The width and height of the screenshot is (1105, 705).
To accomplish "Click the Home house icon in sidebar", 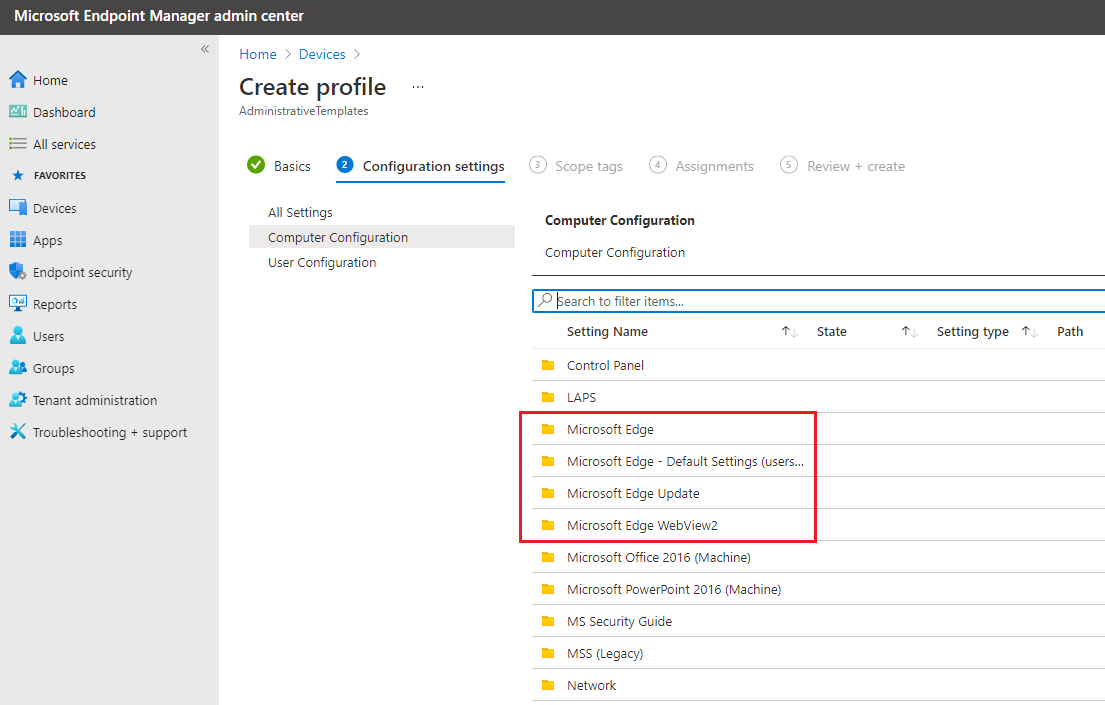I will click(18, 80).
